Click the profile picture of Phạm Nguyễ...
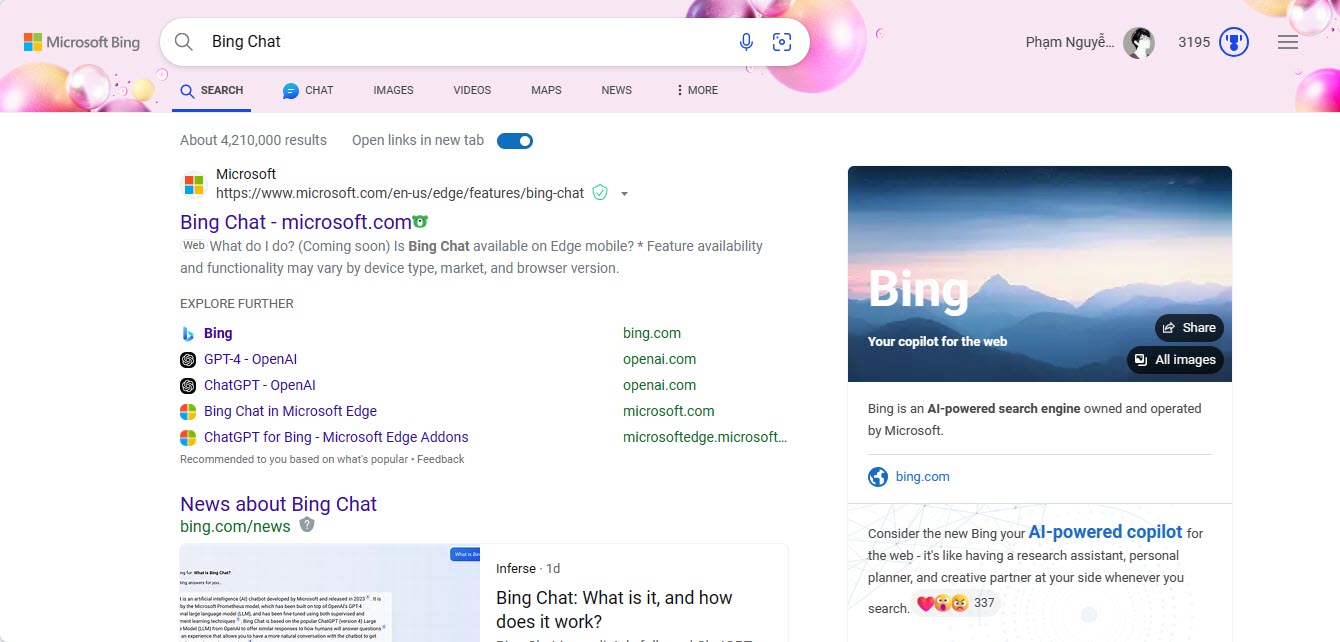 [1139, 42]
